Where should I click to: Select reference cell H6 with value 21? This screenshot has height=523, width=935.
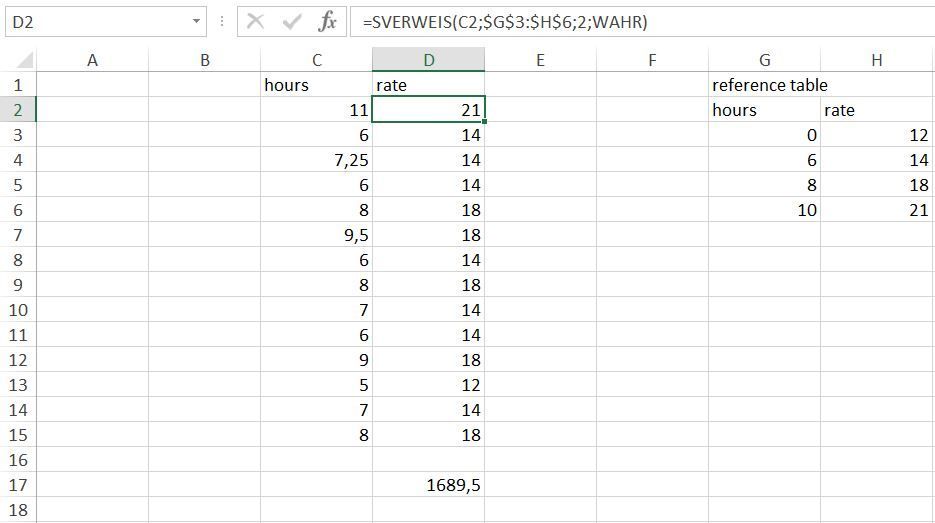coord(877,210)
